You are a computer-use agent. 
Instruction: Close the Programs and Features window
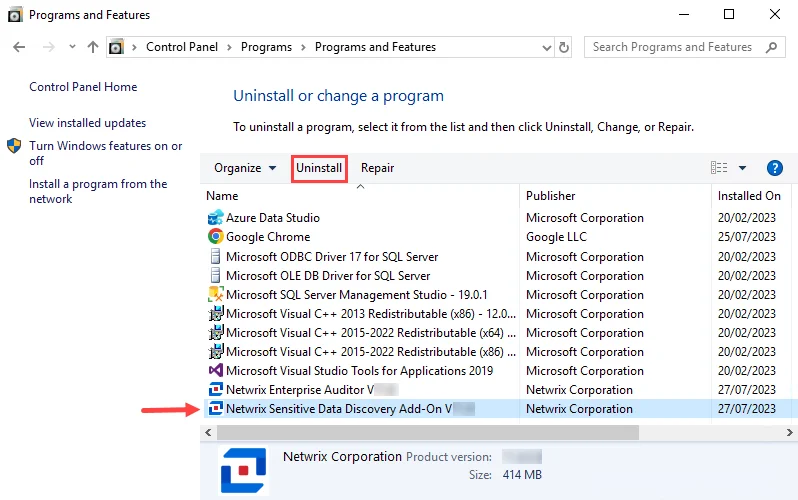point(775,14)
